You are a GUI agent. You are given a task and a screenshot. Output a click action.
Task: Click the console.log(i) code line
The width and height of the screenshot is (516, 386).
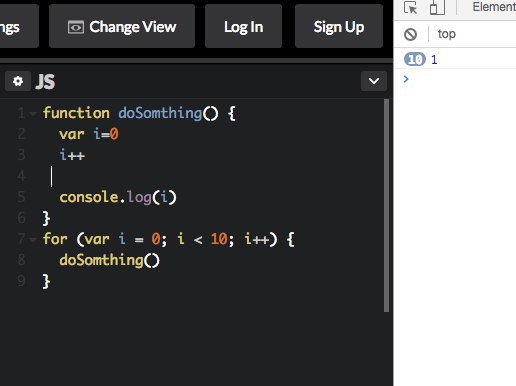pos(118,197)
